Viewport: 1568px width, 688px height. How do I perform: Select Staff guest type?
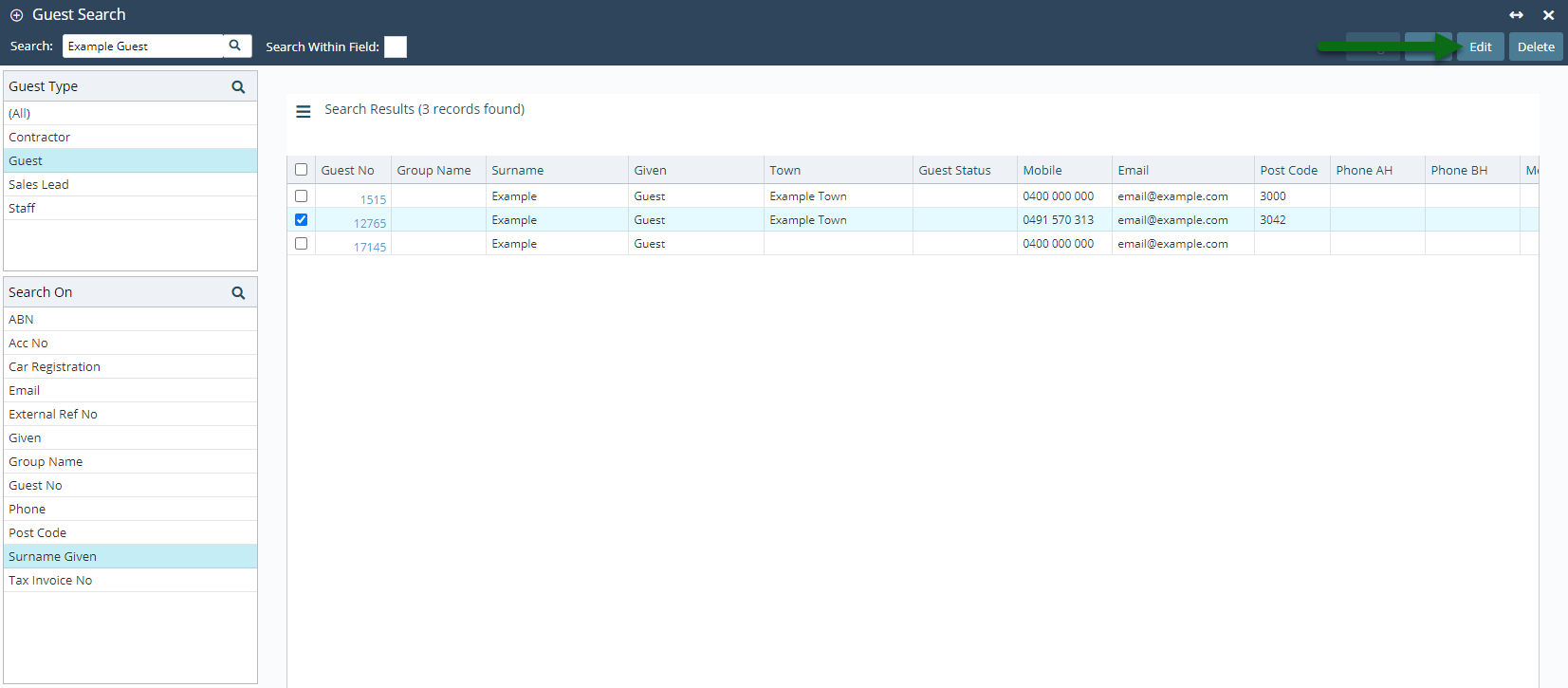click(x=130, y=208)
